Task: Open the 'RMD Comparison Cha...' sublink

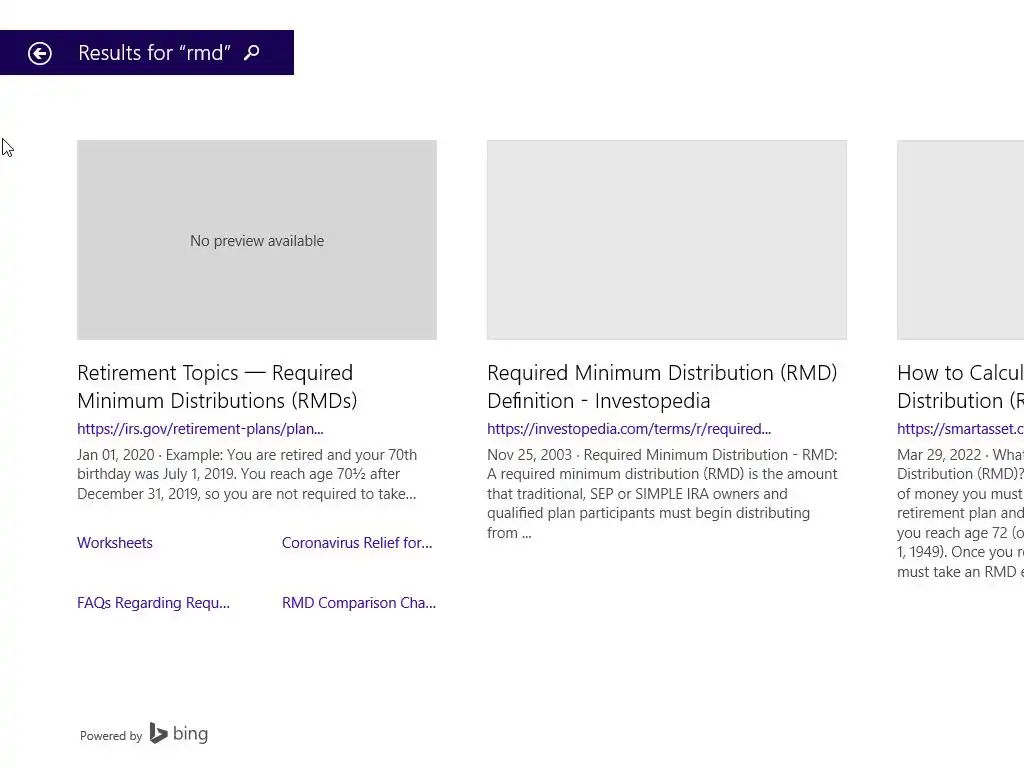Action: coord(359,603)
